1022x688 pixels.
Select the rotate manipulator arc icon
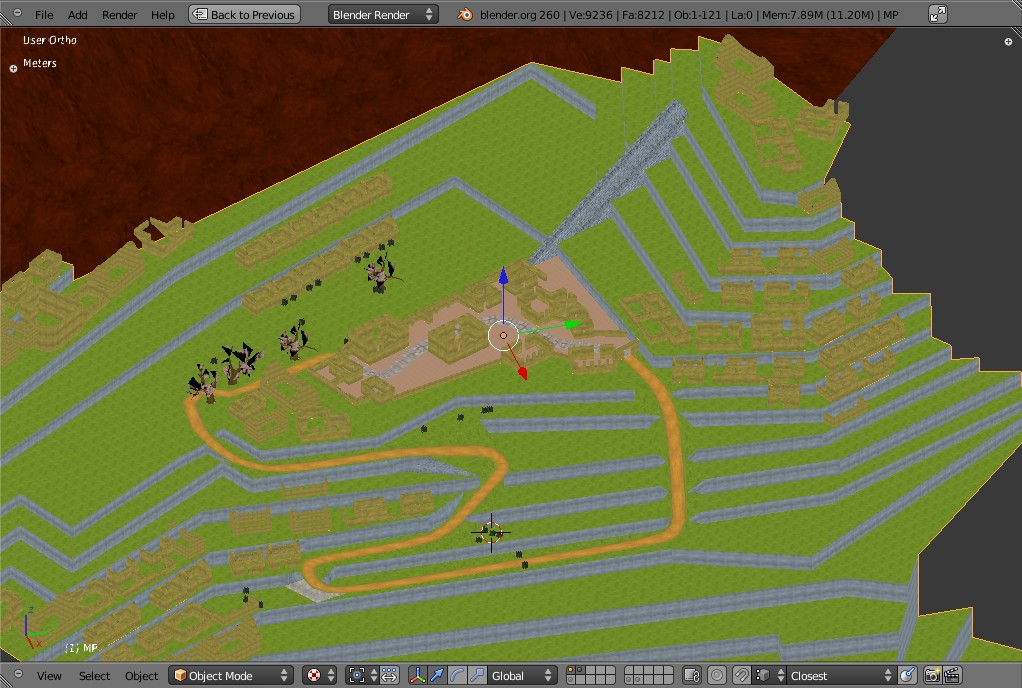pyautogui.click(x=457, y=676)
